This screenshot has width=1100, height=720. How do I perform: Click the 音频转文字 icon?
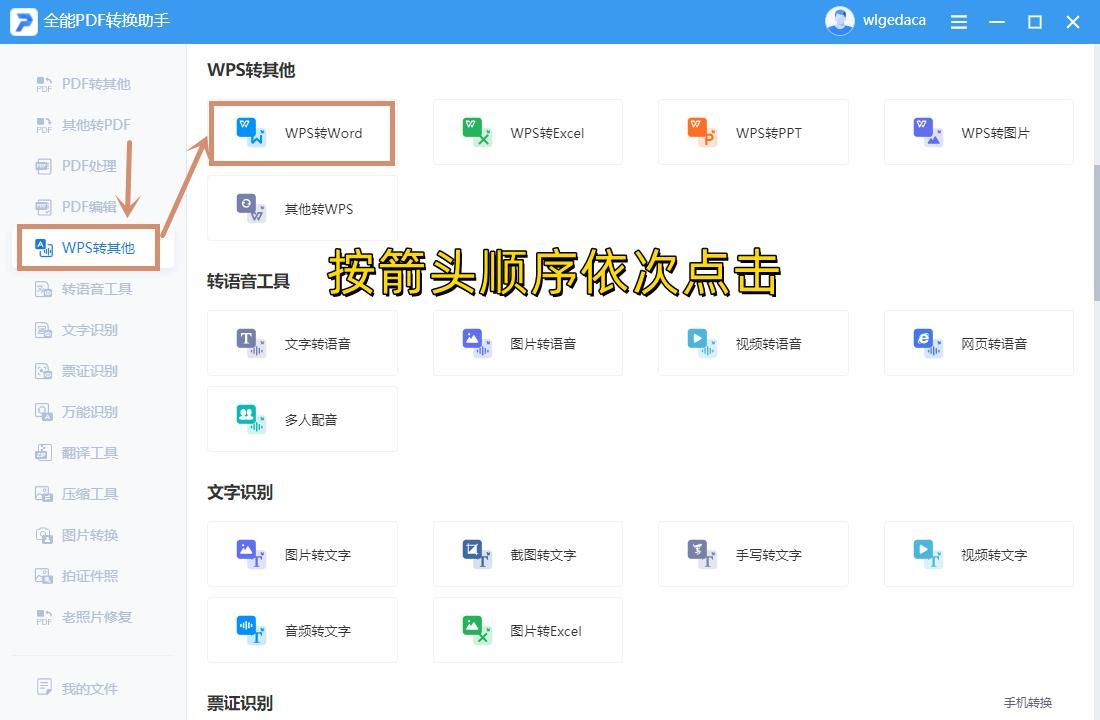[x=250, y=629]
